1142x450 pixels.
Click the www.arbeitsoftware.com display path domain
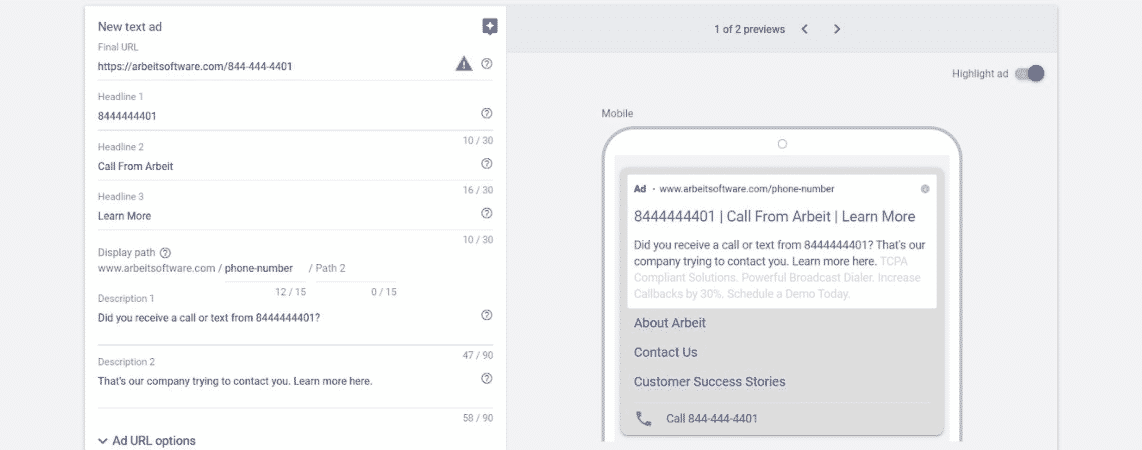[157, 268]
